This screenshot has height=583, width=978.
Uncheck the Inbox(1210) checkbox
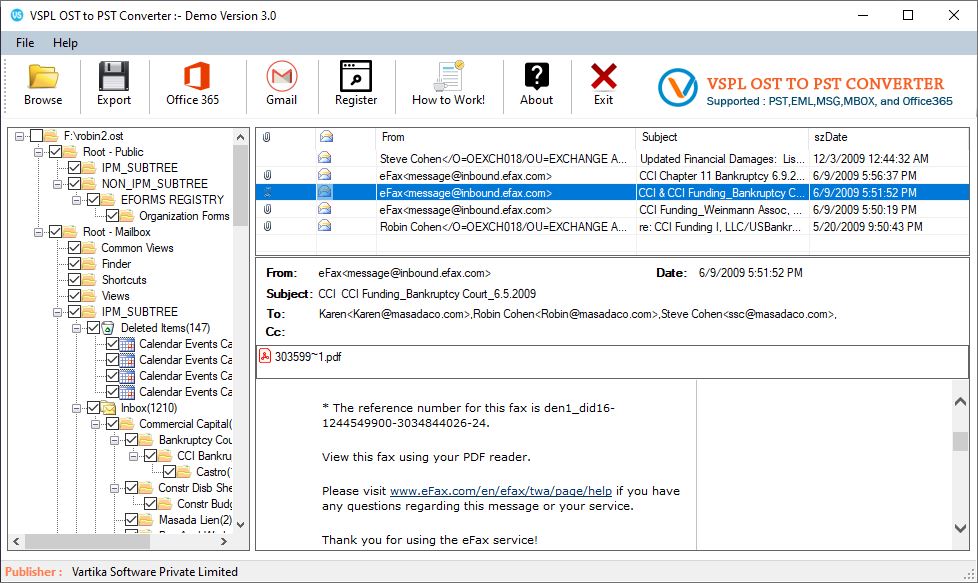pyautogui.click(x=93, y=408)
